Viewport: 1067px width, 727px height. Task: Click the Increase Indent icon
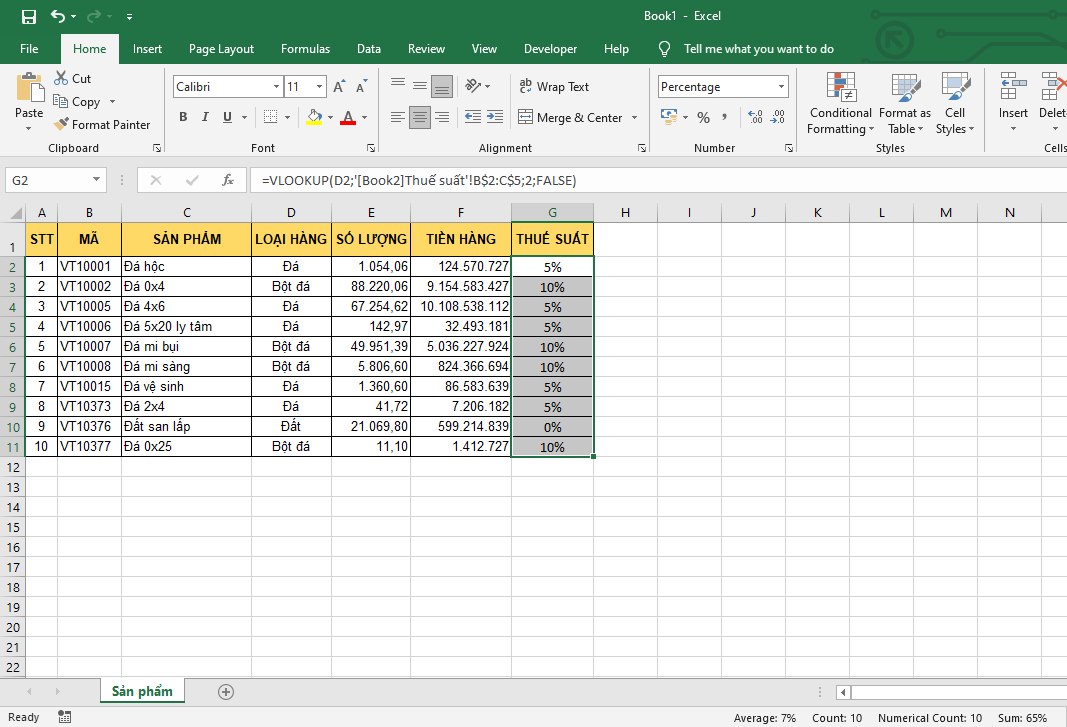tap(496, 118)
